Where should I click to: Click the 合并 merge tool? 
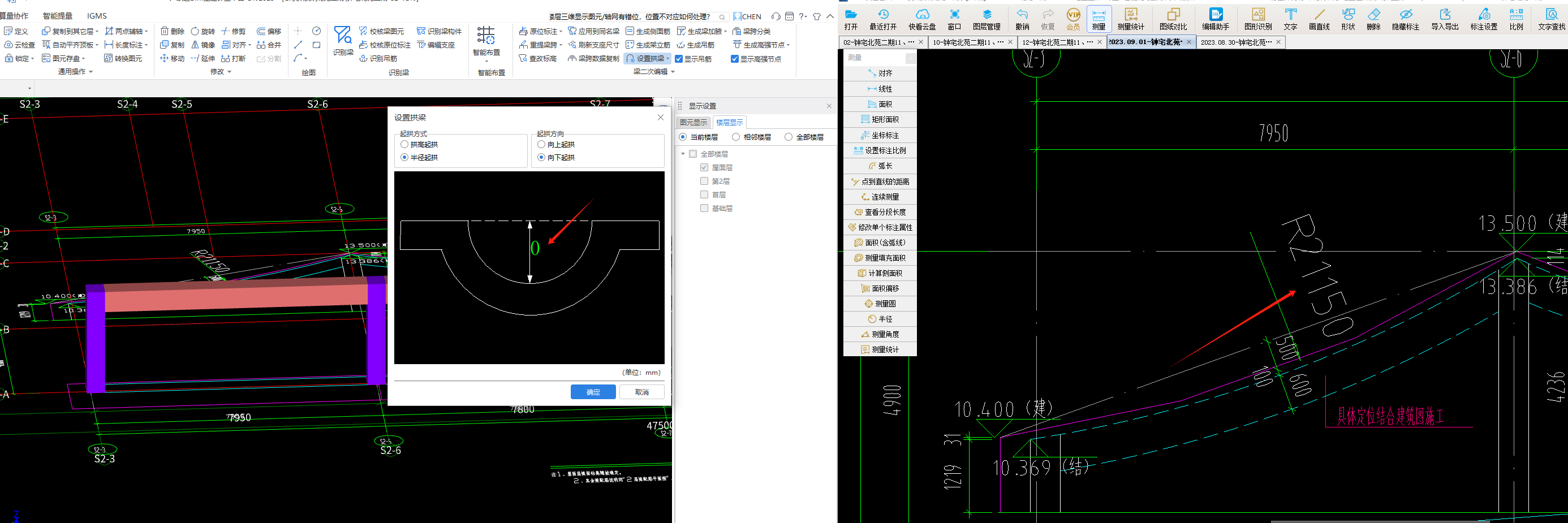[269, 45]
